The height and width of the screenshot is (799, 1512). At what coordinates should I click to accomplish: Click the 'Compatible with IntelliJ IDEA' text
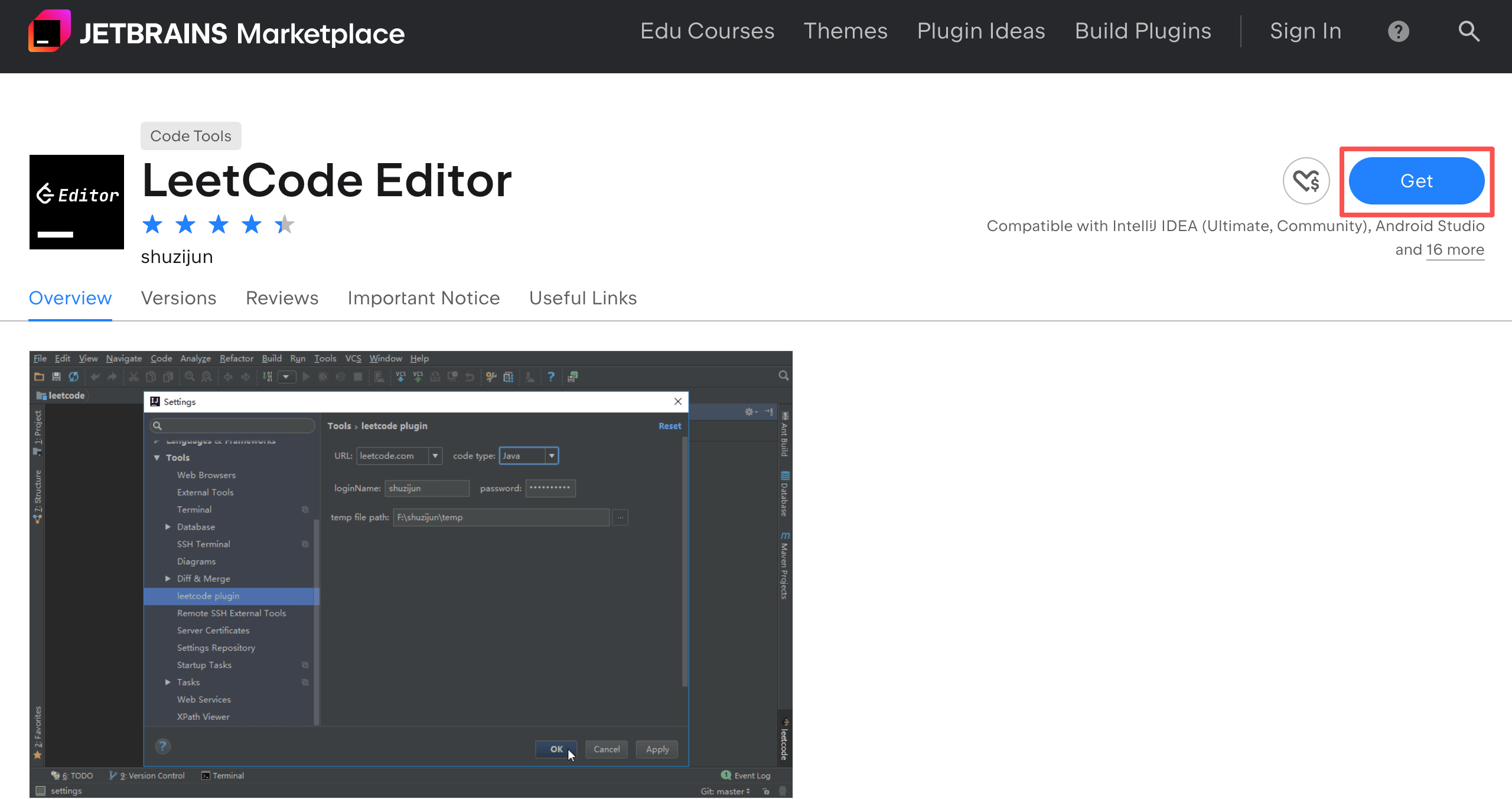coord(1236,226)
